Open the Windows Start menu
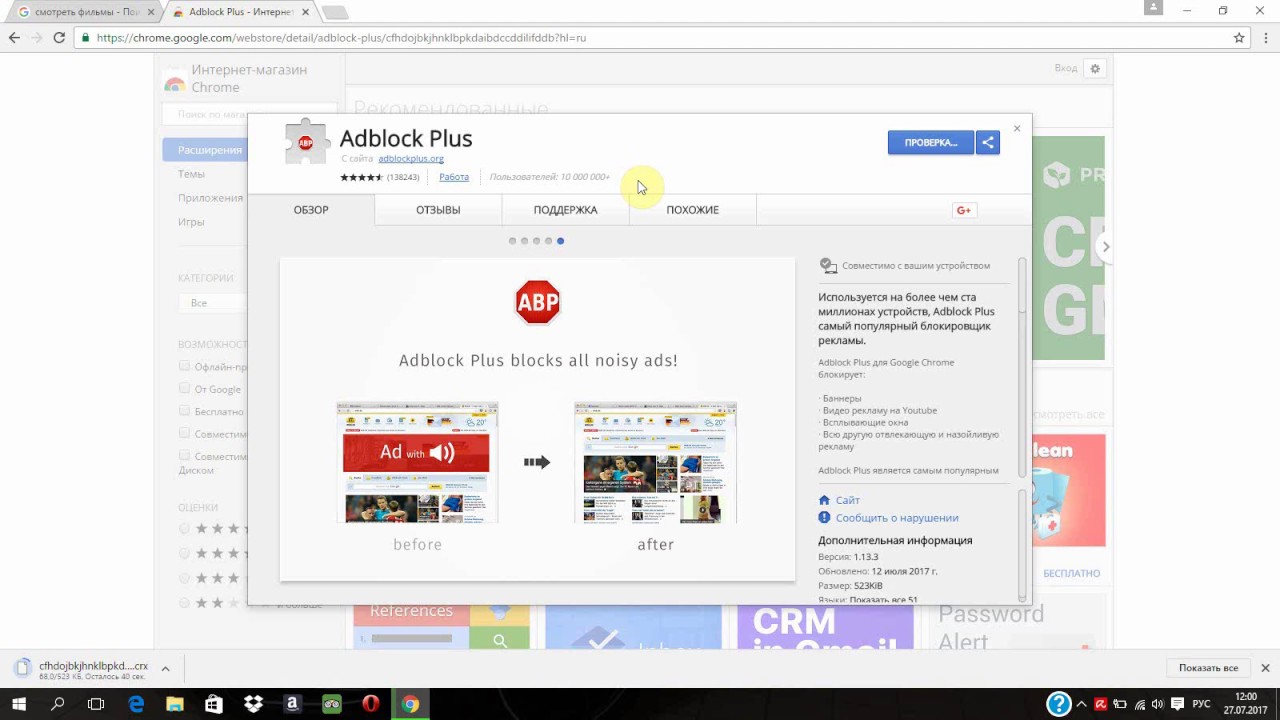Viewport: 1280px width, 720px height. (x=19, y=704)
